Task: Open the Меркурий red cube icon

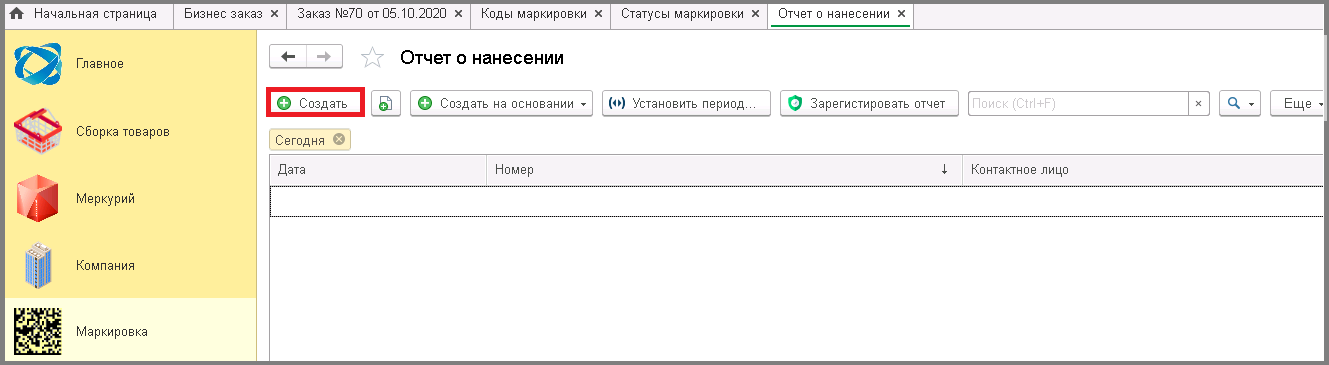Action: (x=38, y=198)
